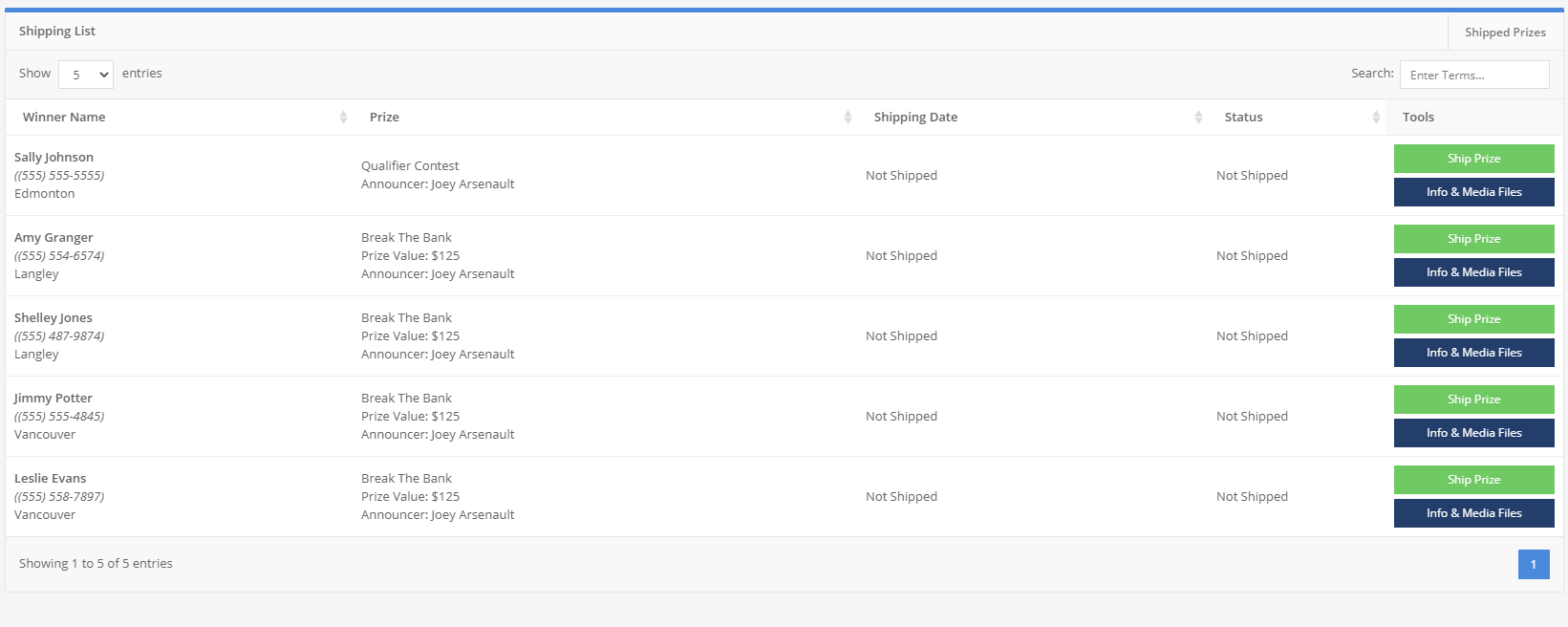Sort table by Winner Name column

tap(64, 118)
